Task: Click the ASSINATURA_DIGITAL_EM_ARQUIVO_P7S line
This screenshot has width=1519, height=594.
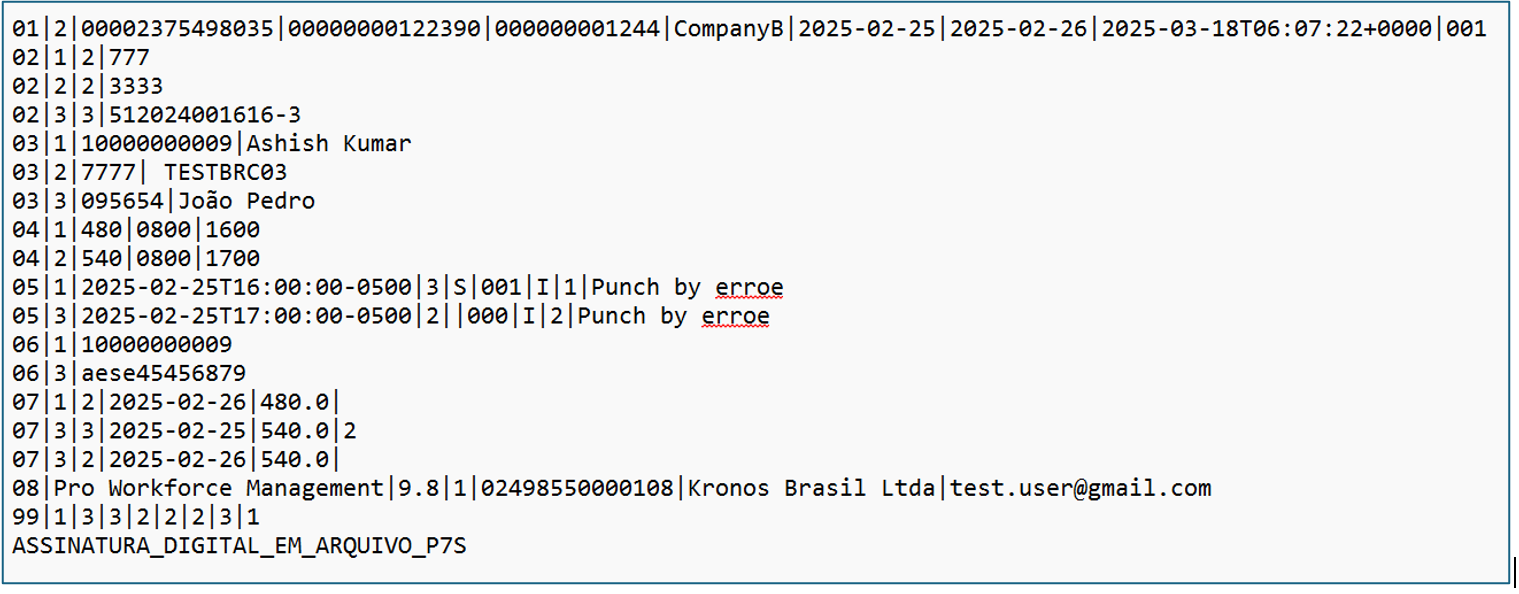Action: (239, 547)
